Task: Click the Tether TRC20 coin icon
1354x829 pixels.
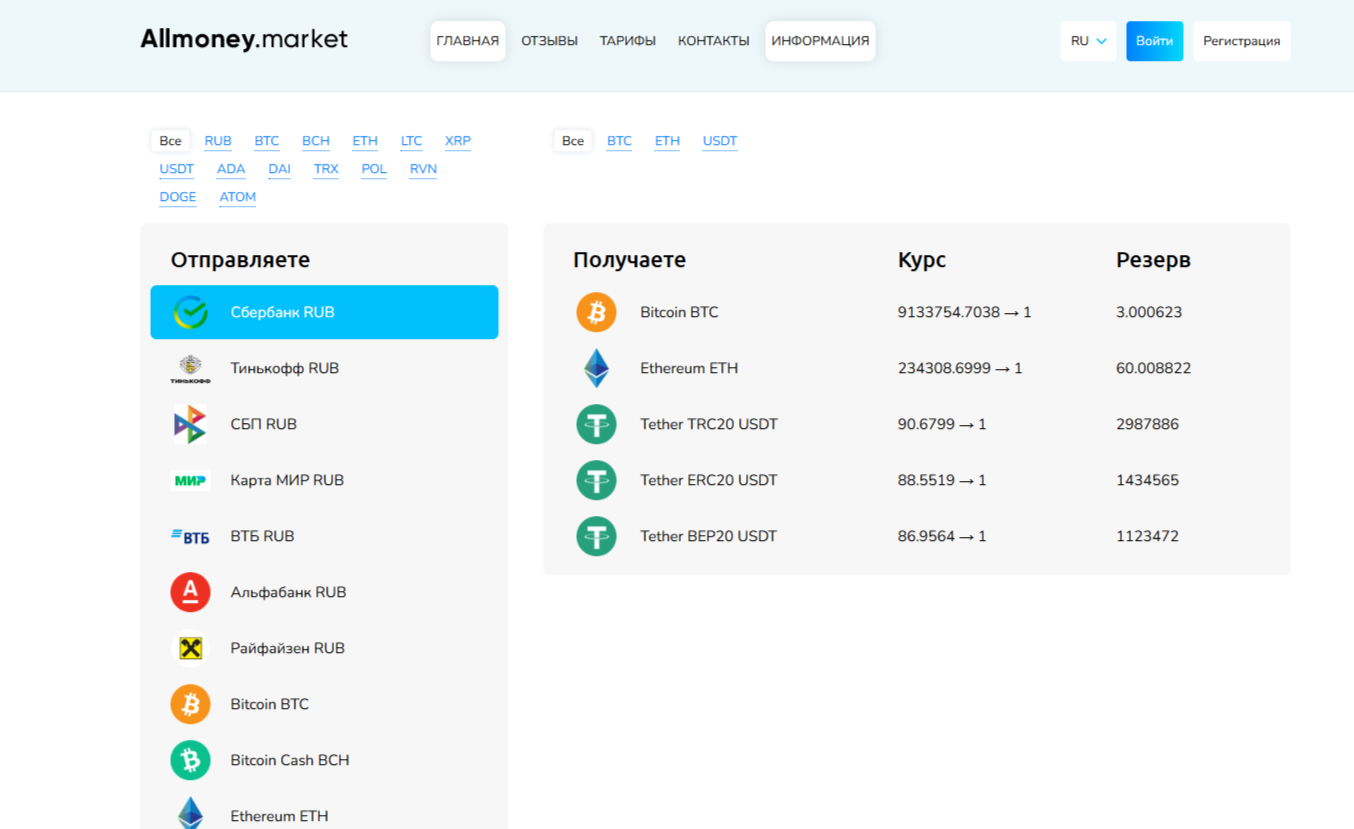Action: pos(596,424)
